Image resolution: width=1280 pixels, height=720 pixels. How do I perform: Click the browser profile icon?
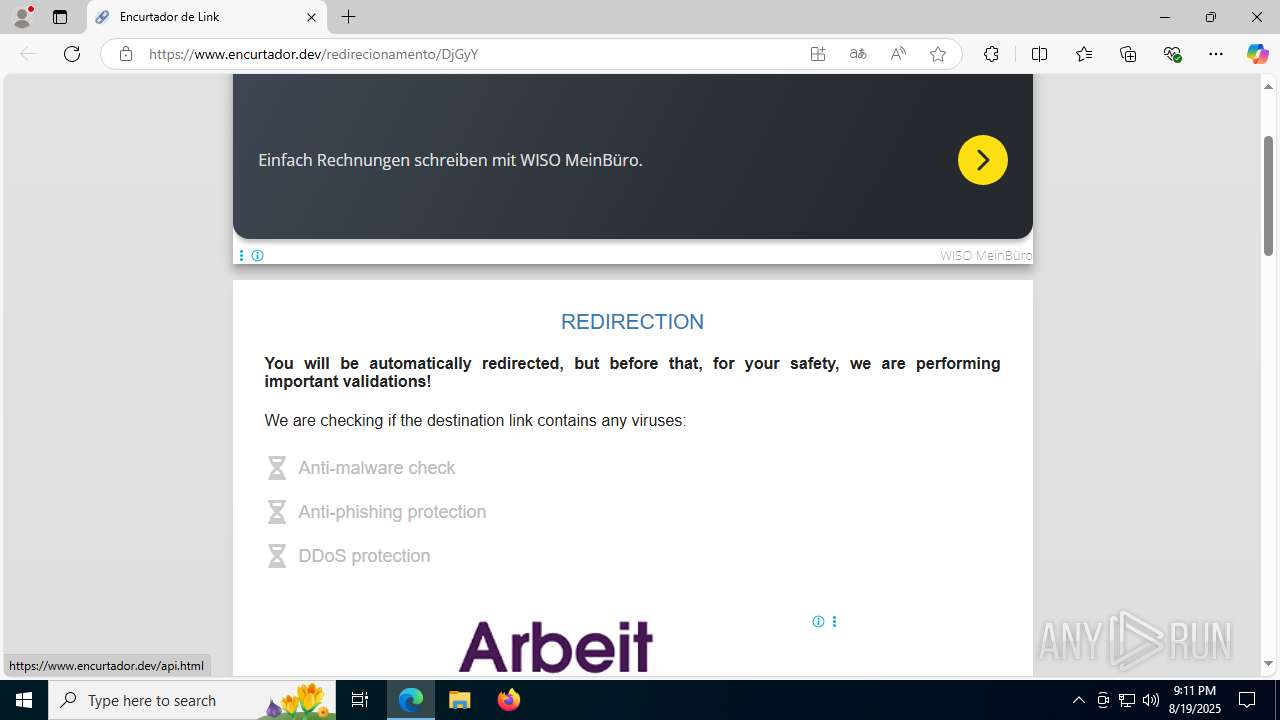tap(22, 17)
